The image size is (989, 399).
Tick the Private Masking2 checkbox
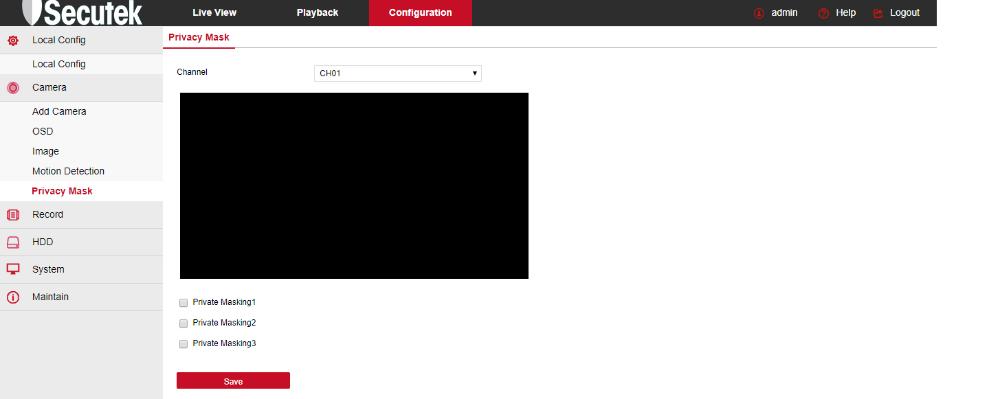coord(184,323)
